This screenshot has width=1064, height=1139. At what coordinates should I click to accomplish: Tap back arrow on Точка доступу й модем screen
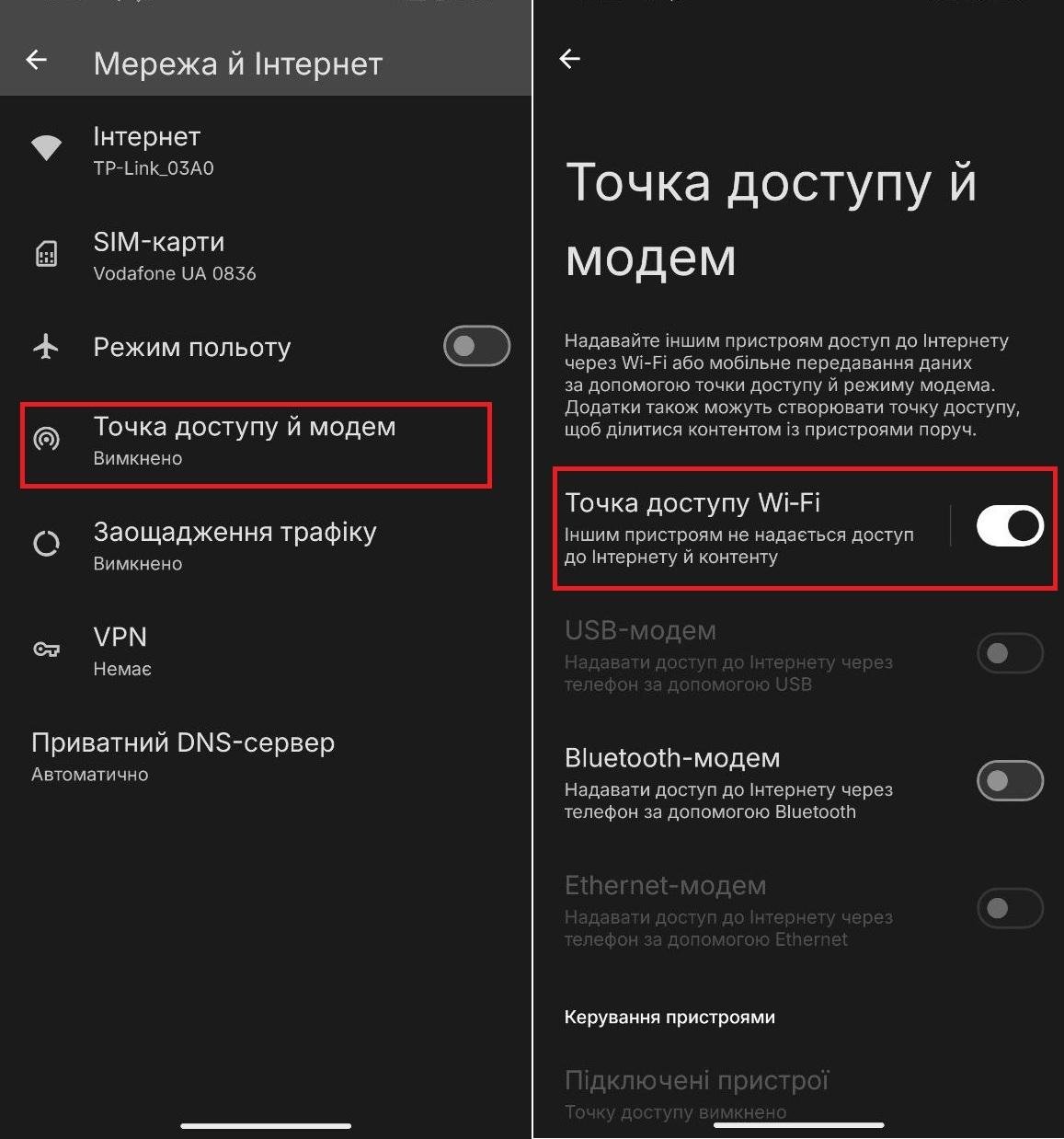(570, 59)
